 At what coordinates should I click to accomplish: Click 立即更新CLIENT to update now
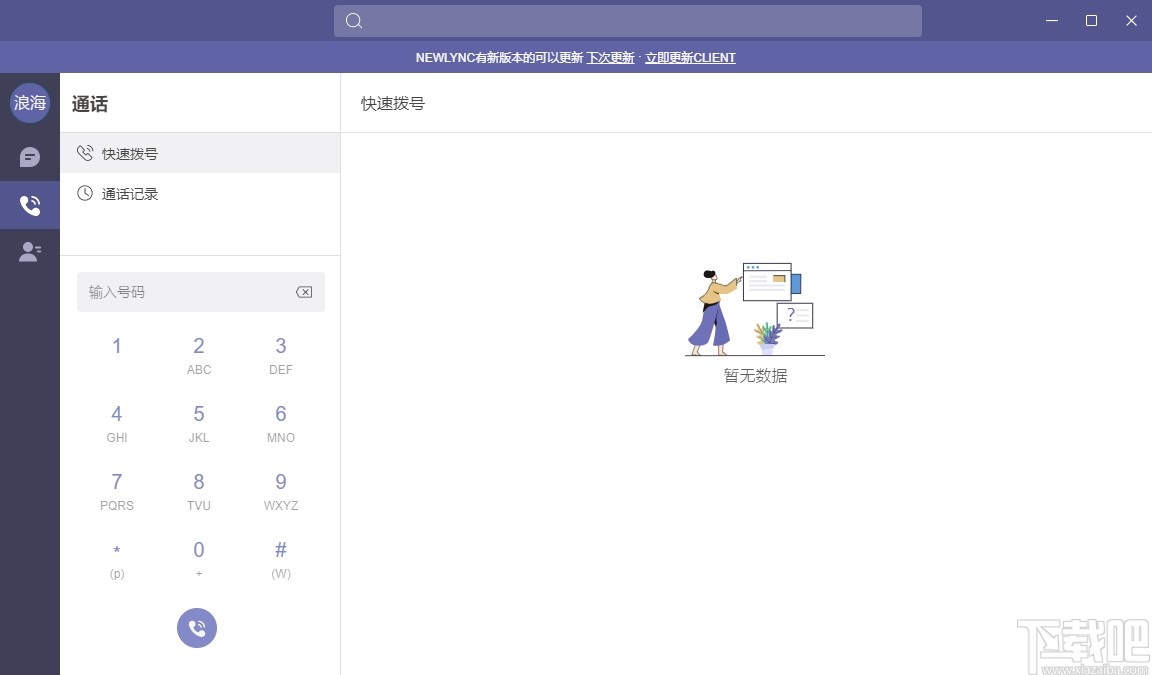tap(690, 57)
